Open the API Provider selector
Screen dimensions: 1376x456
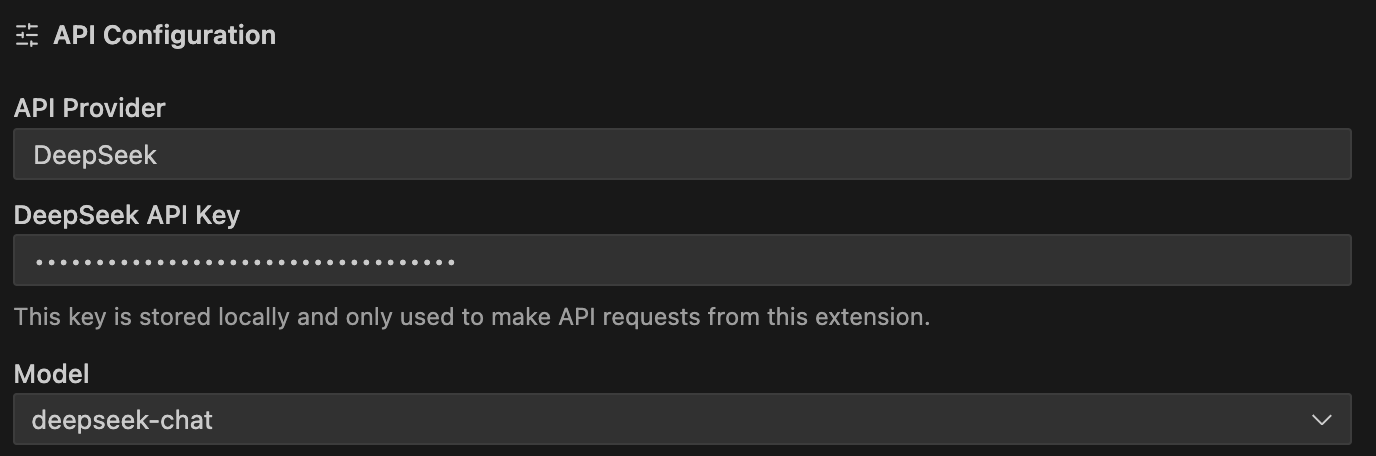682,154
